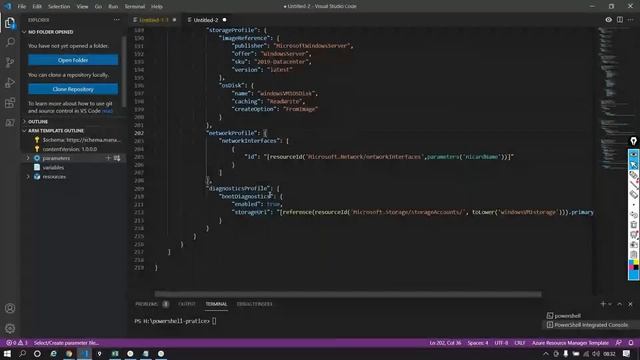Switch to the PROBLEMS panel tab
640x360 pixels.
[146, 304]
